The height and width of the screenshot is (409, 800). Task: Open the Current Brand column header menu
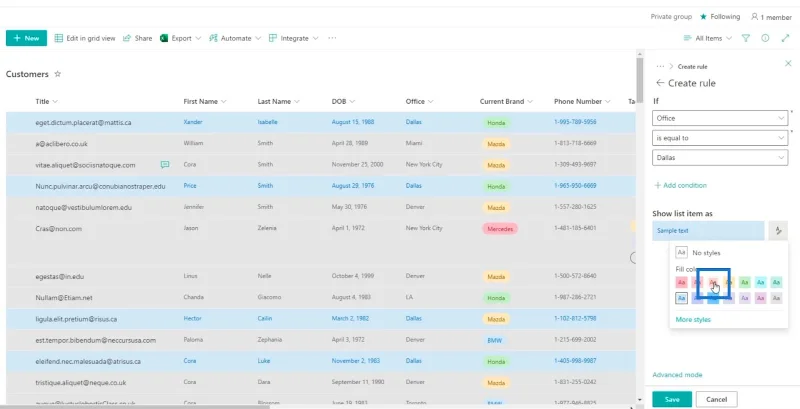pos(506,101)
